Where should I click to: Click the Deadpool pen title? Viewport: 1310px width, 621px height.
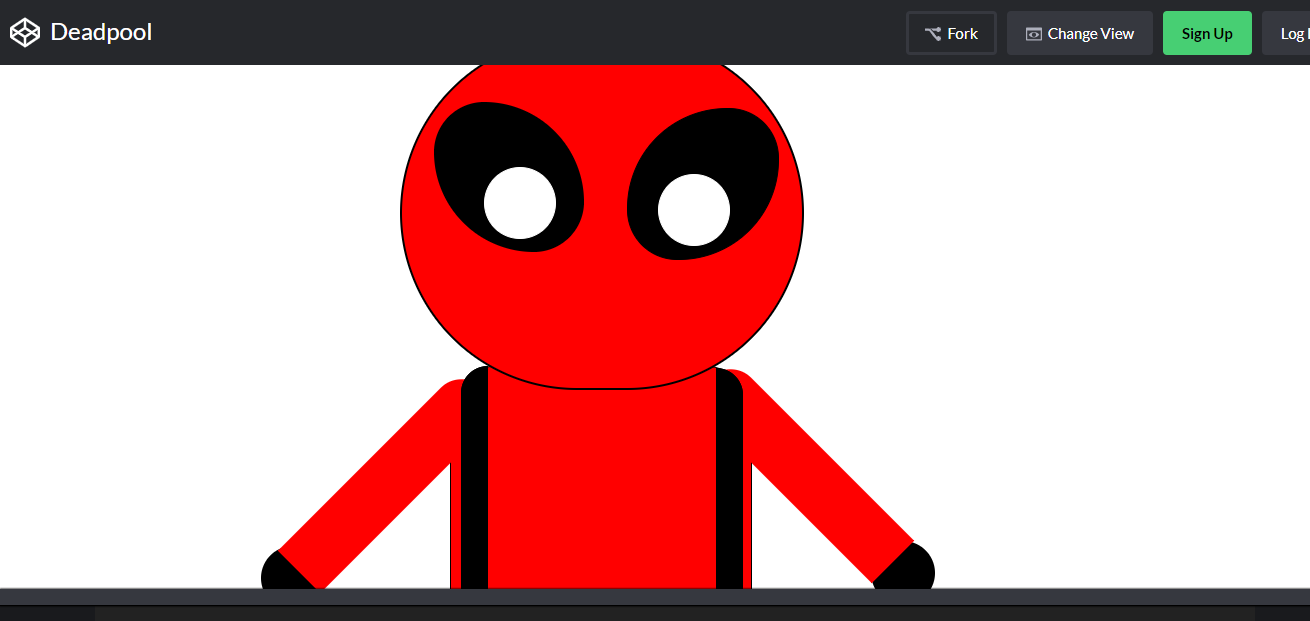pos(101,32)
